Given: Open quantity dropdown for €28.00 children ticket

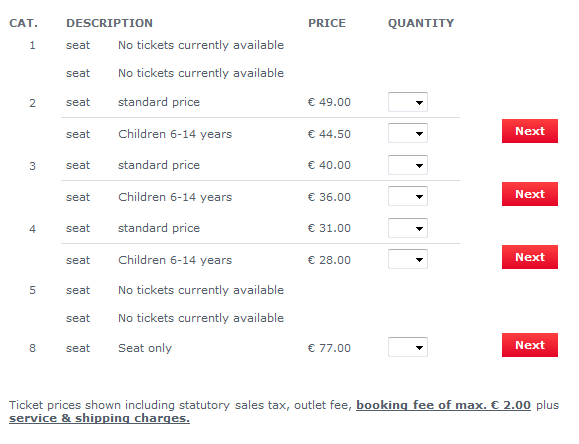Looking at the screenshot, I should click(408, 259).
